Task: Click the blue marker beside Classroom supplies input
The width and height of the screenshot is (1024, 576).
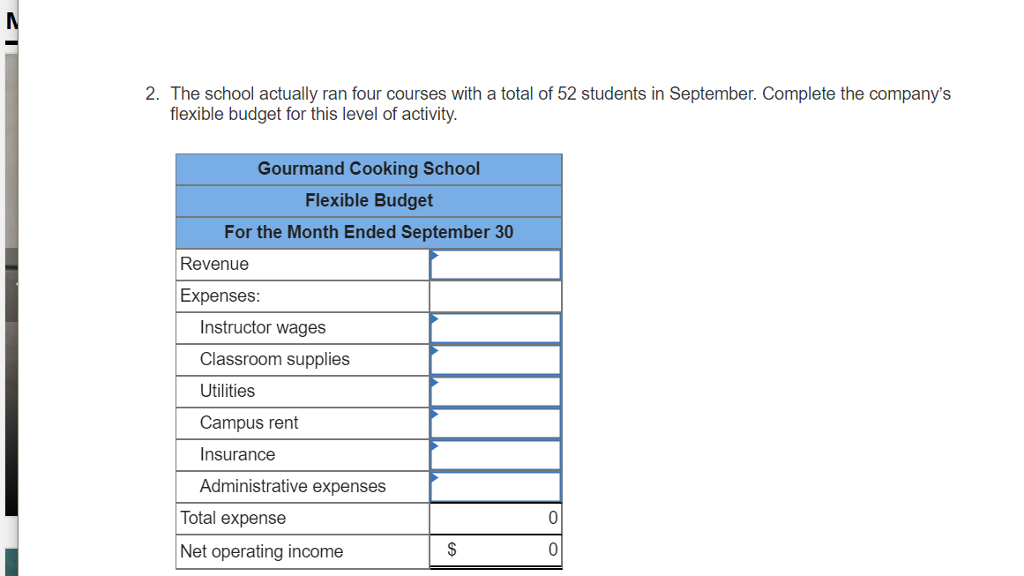Action: pyautogui.click(x=433, y=353)
